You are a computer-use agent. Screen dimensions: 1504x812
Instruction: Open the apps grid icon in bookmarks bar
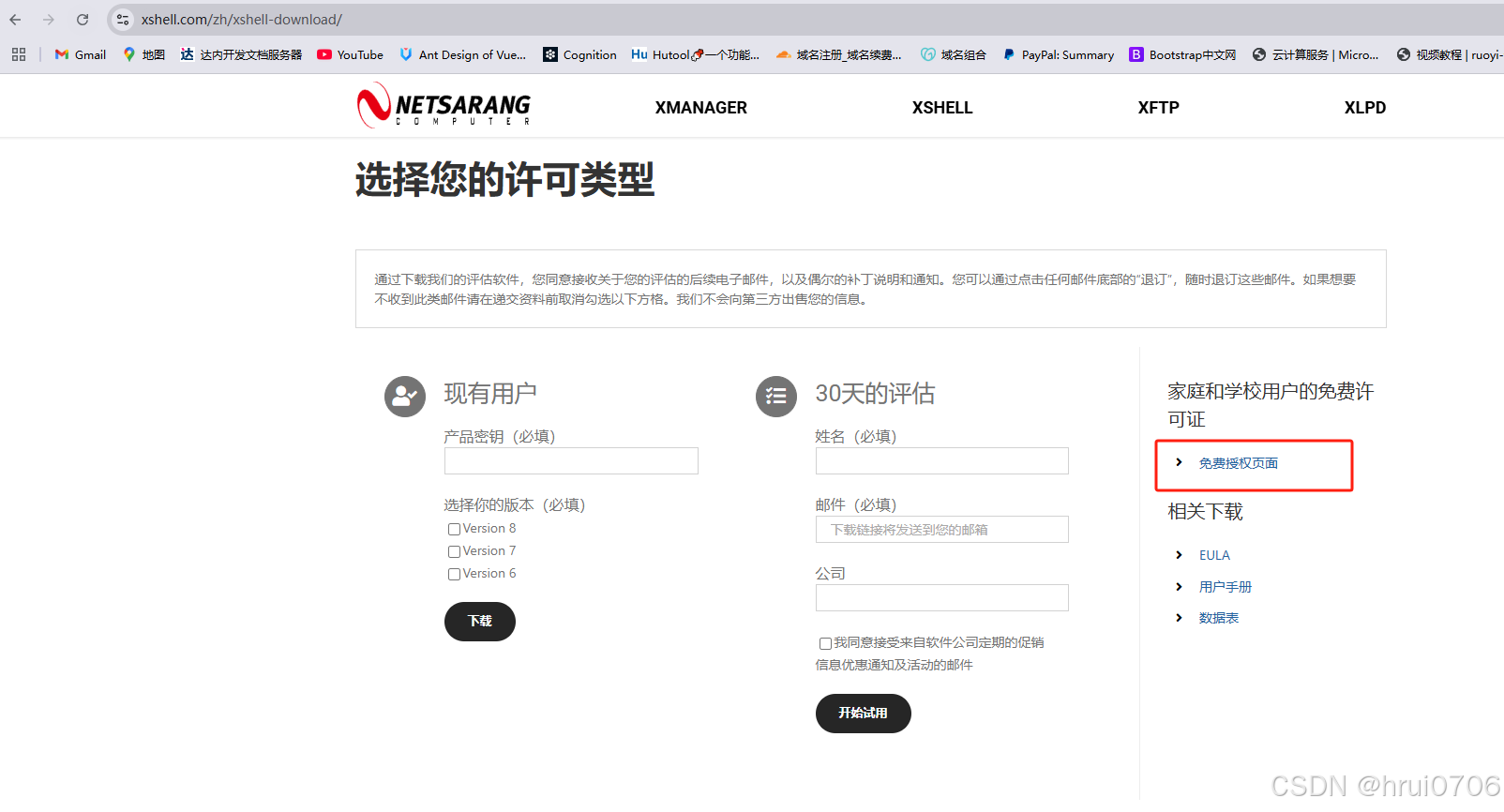pos(19,54)
